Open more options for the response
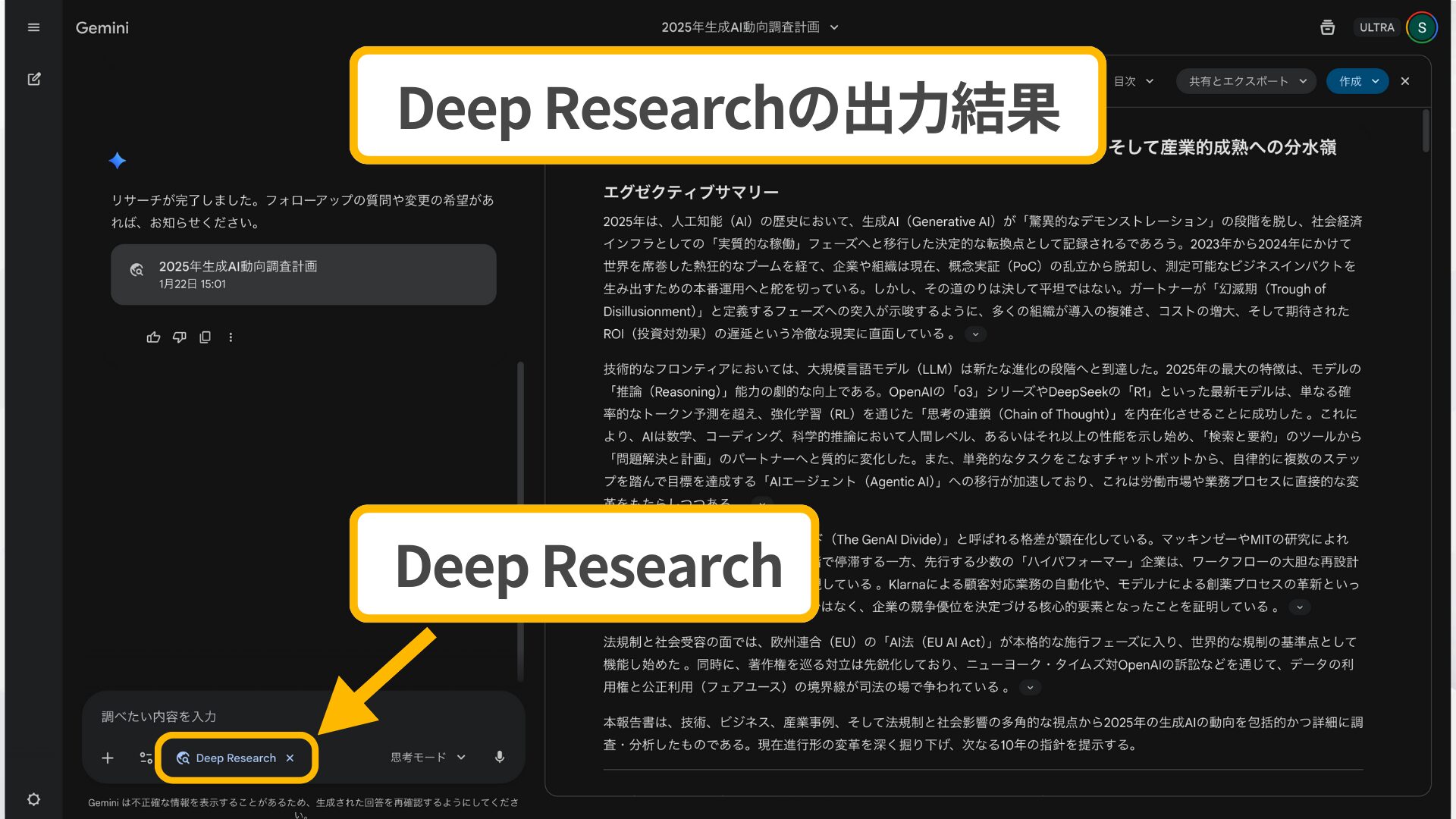 point(231,337)
